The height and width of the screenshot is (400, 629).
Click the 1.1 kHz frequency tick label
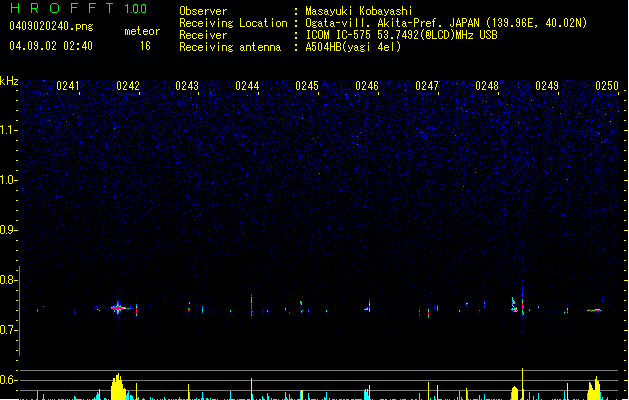click(7, 130)
